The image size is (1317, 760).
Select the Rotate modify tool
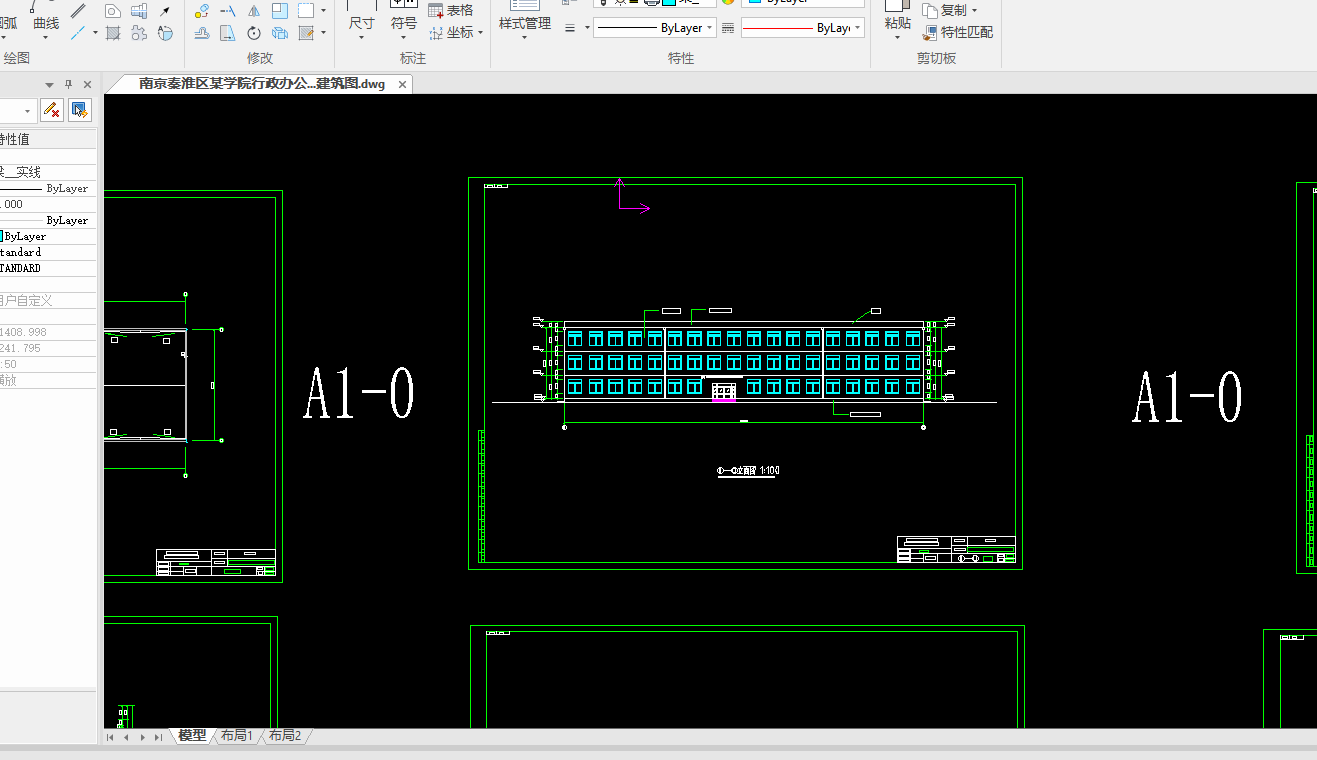(253, 33)
